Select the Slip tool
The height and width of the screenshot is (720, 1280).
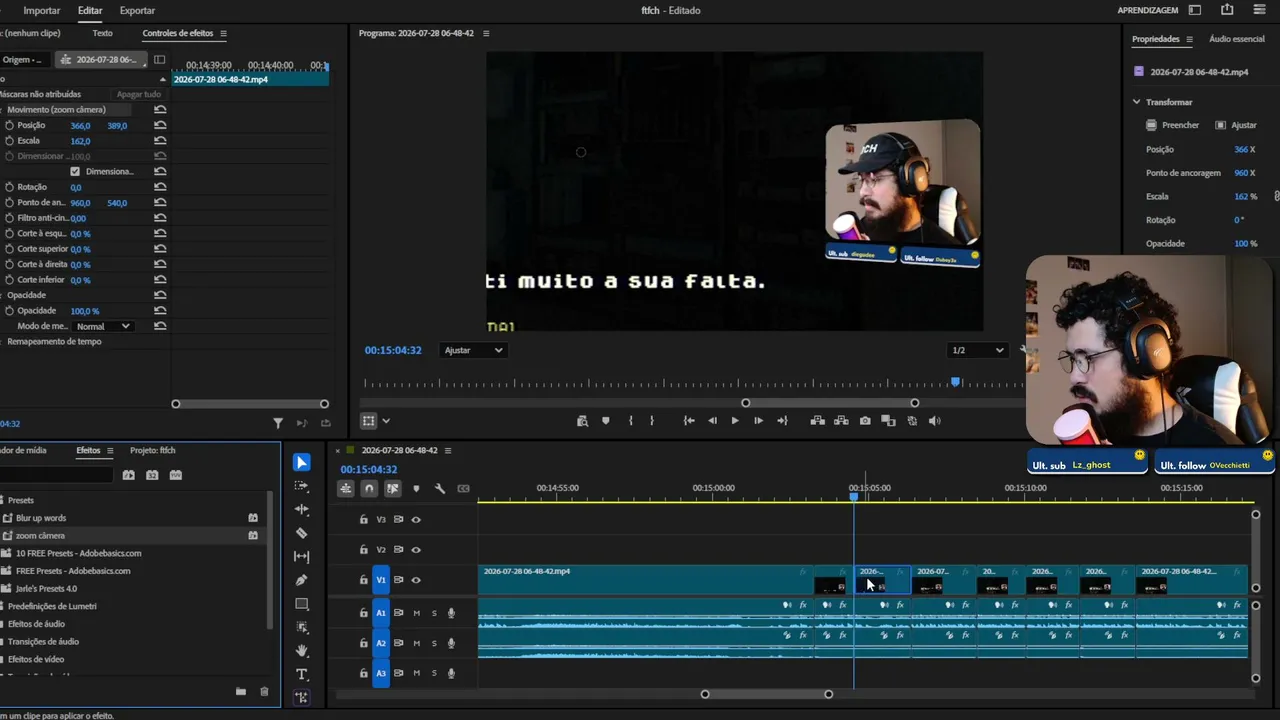coord(302,556)
